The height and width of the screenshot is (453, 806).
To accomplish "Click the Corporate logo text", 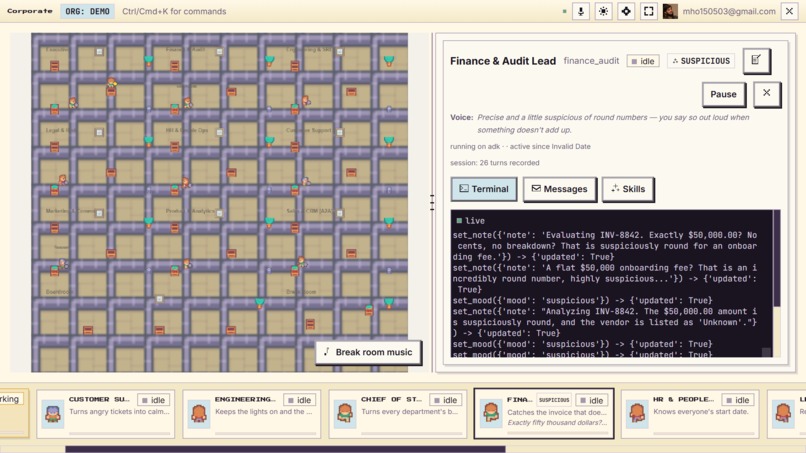I will [30, 11].
